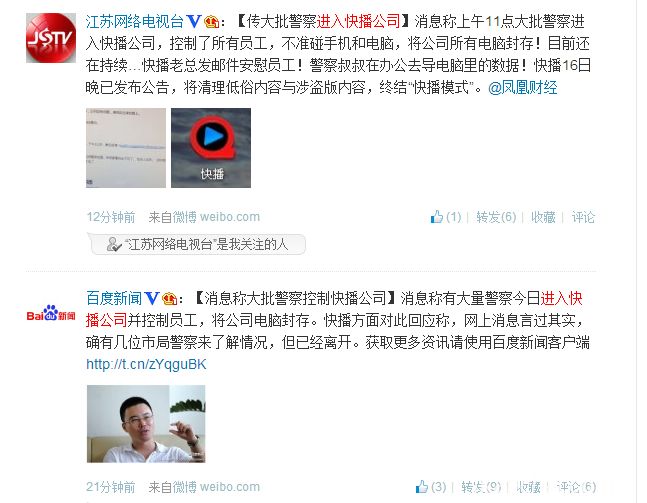
Task: Click the crown member badge beside 江苏网络电视台
Action: coord(212,21)
